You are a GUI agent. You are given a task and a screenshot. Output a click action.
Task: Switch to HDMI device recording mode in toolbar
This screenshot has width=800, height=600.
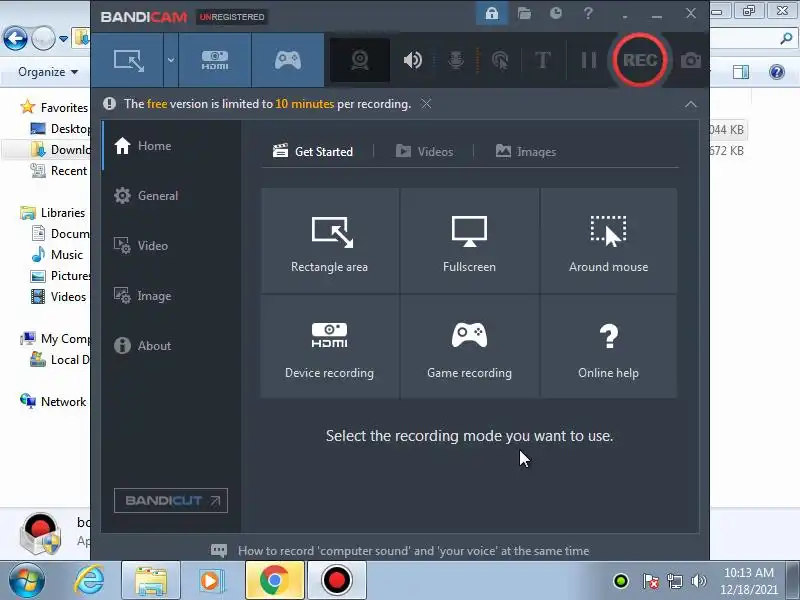(x=215, y=60)
